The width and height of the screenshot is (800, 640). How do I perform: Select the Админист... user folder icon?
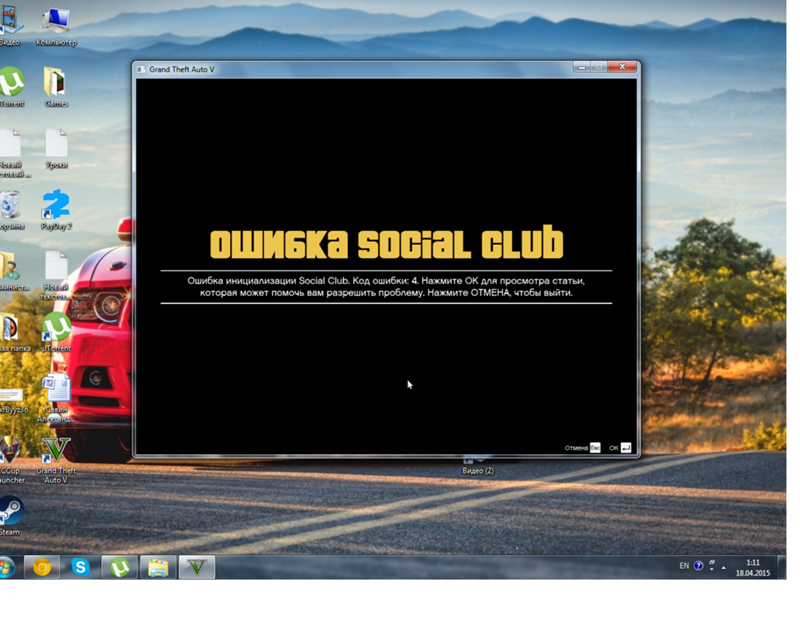(x=14, y=271)
